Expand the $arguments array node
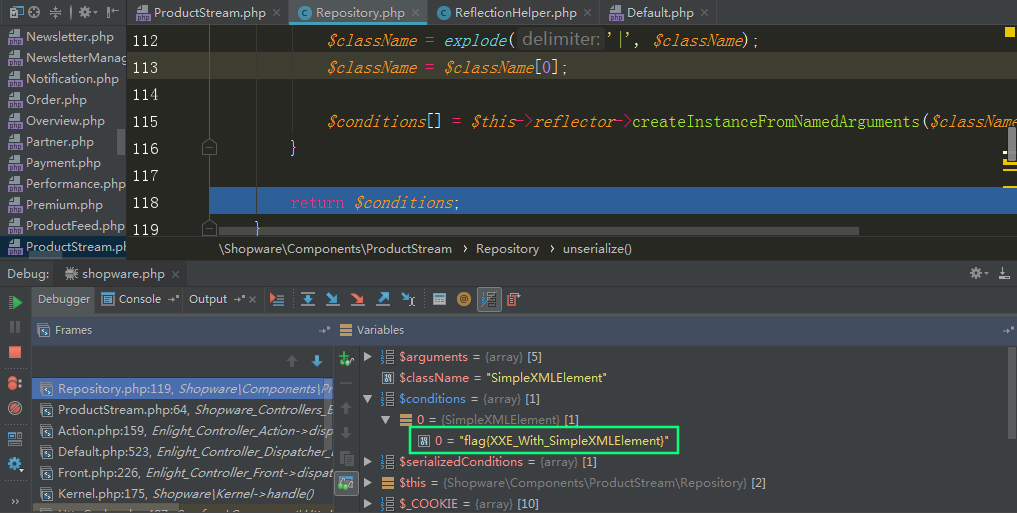The width and height of the screenshot is (1017, 513). point(368,357)
